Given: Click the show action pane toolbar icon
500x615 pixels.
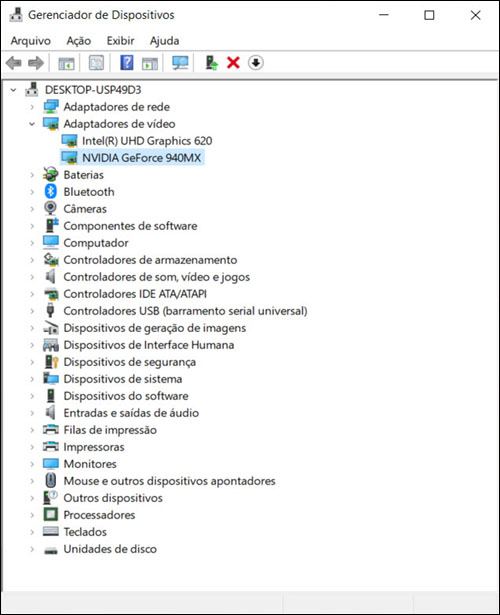Looking at the screenshot, I should (149, 63).
